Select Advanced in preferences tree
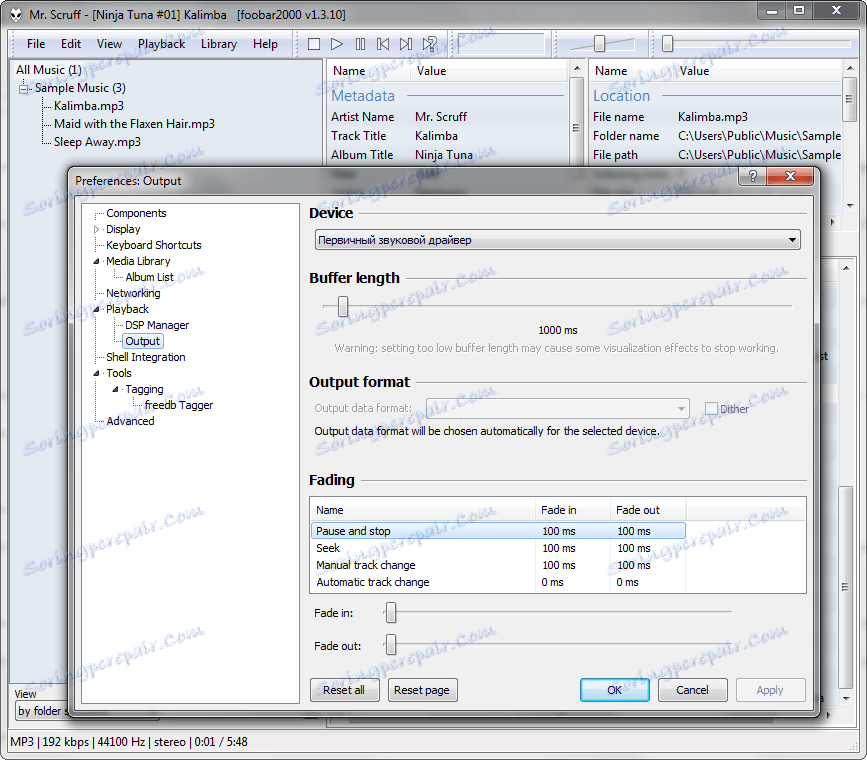Screen dimensions: 867x760 pyautogui.click(x=130, y=421)
